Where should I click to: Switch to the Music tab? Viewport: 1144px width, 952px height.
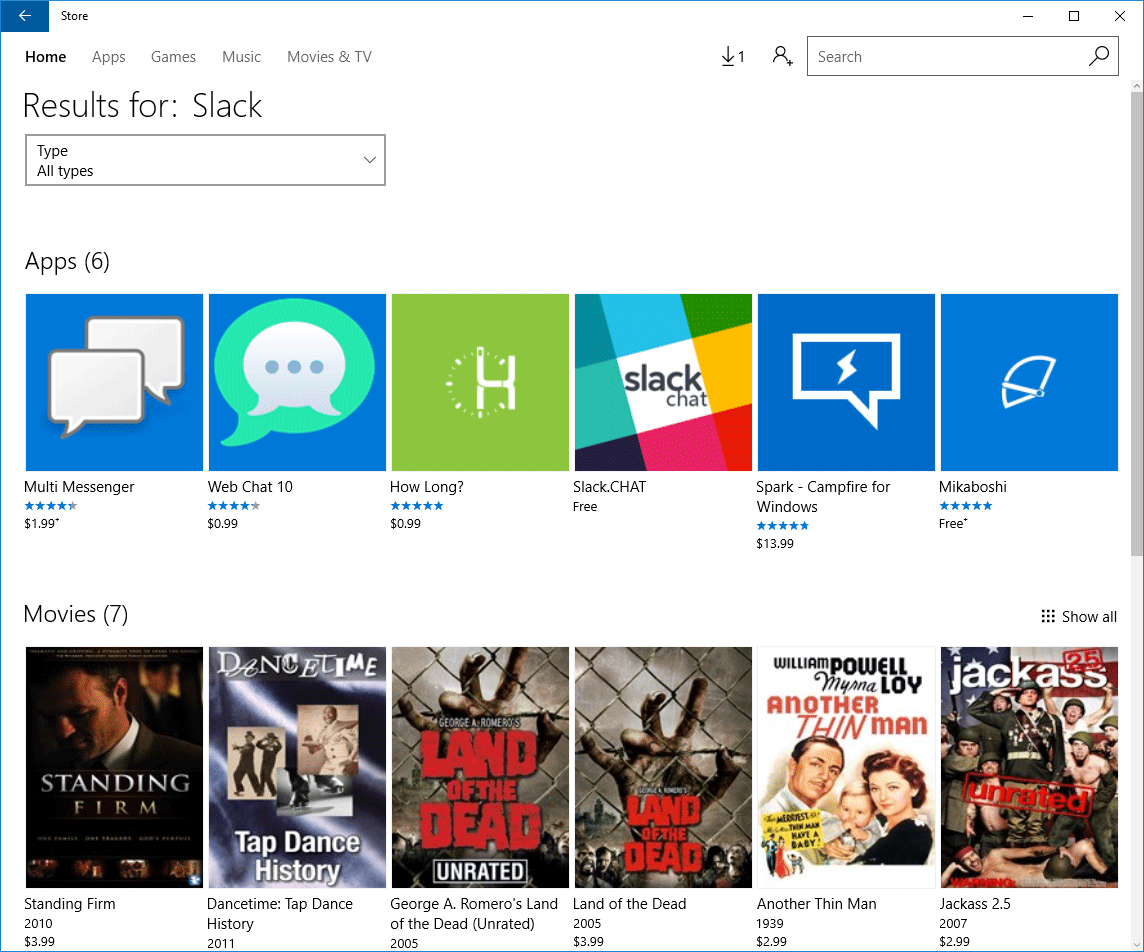click(241, 57)
